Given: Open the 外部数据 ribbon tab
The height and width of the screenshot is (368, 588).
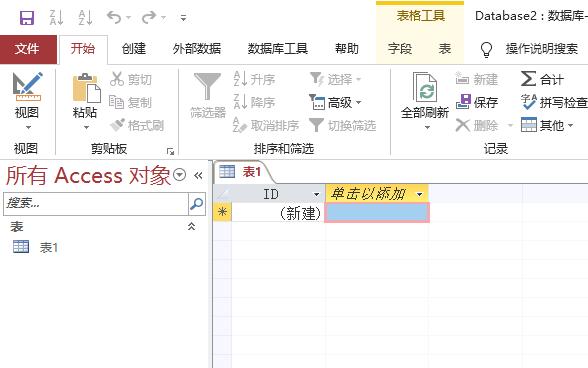Looking at the screenshot, I should pos(196,49).
